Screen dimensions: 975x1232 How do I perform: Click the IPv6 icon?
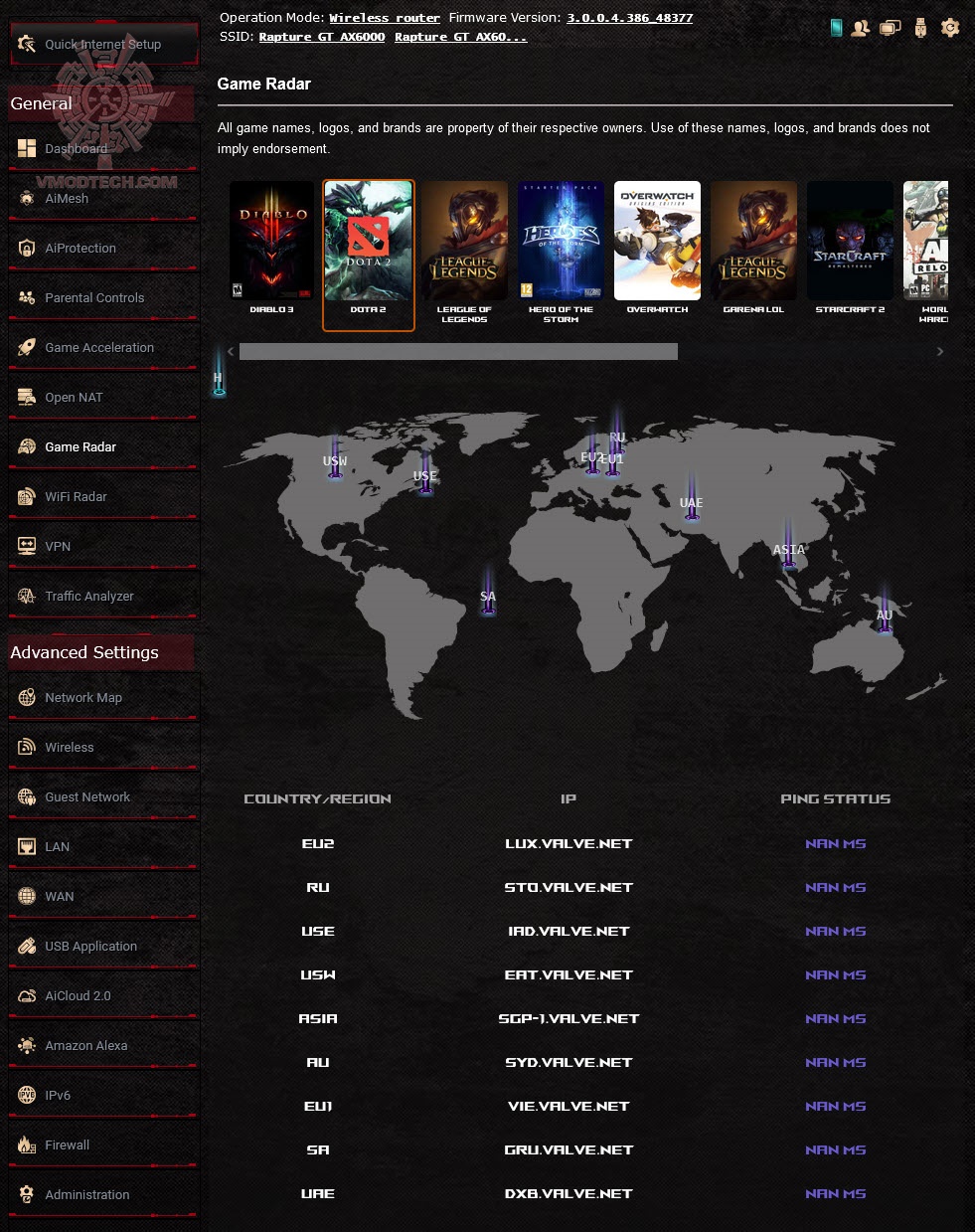27,1096
